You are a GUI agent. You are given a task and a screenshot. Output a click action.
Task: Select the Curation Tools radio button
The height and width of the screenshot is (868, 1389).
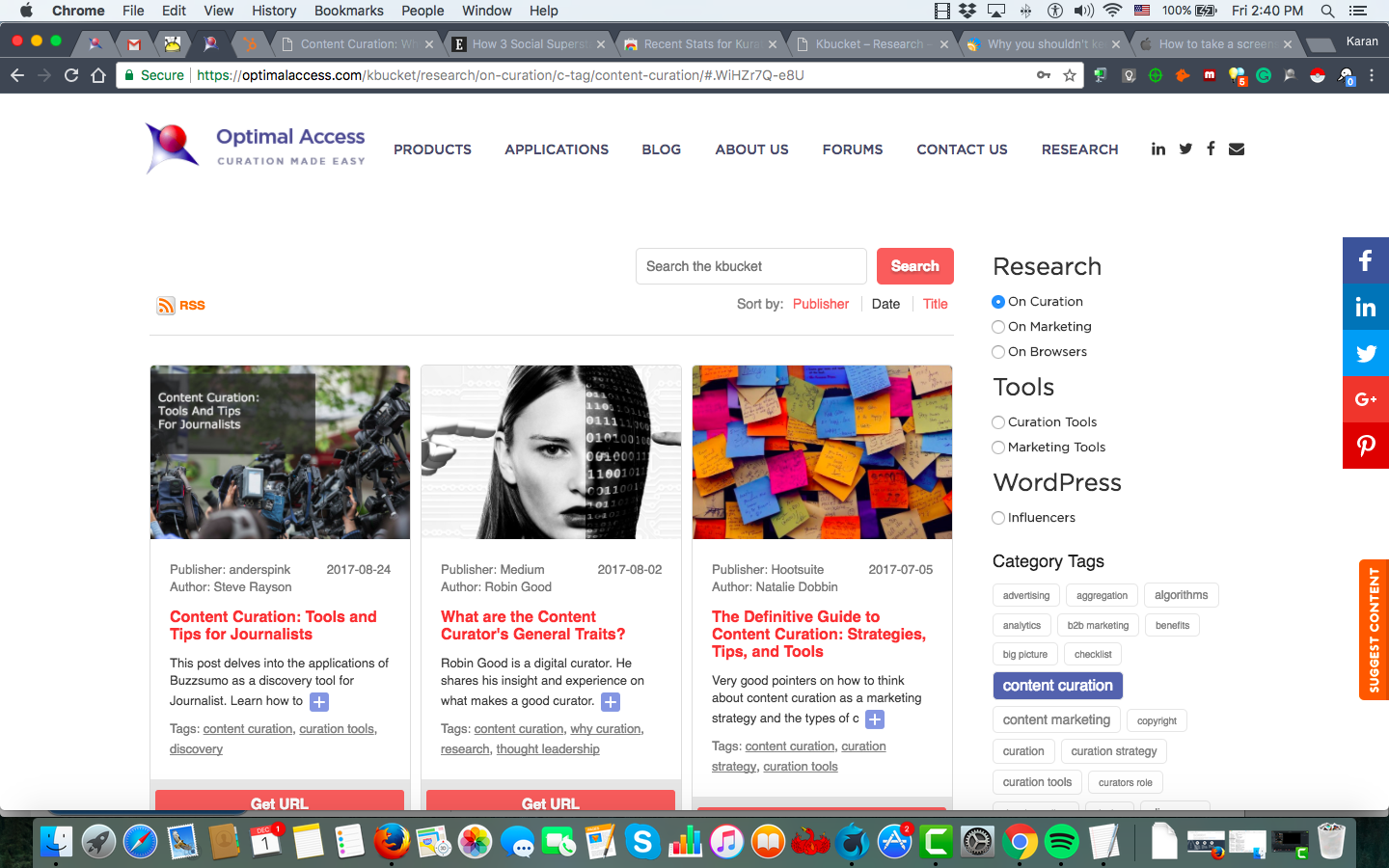[998, 422]
